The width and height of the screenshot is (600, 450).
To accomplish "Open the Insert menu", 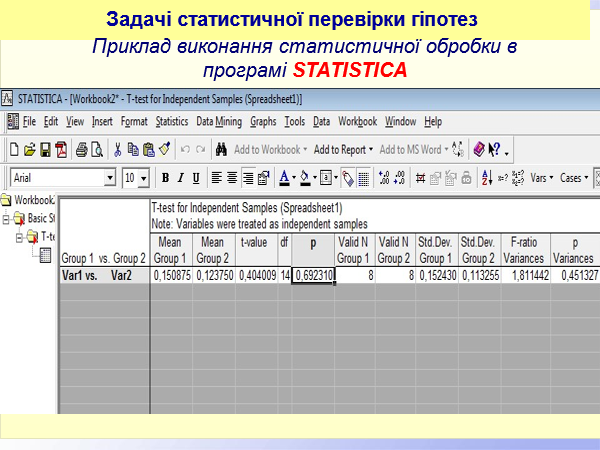I will 102,122.
